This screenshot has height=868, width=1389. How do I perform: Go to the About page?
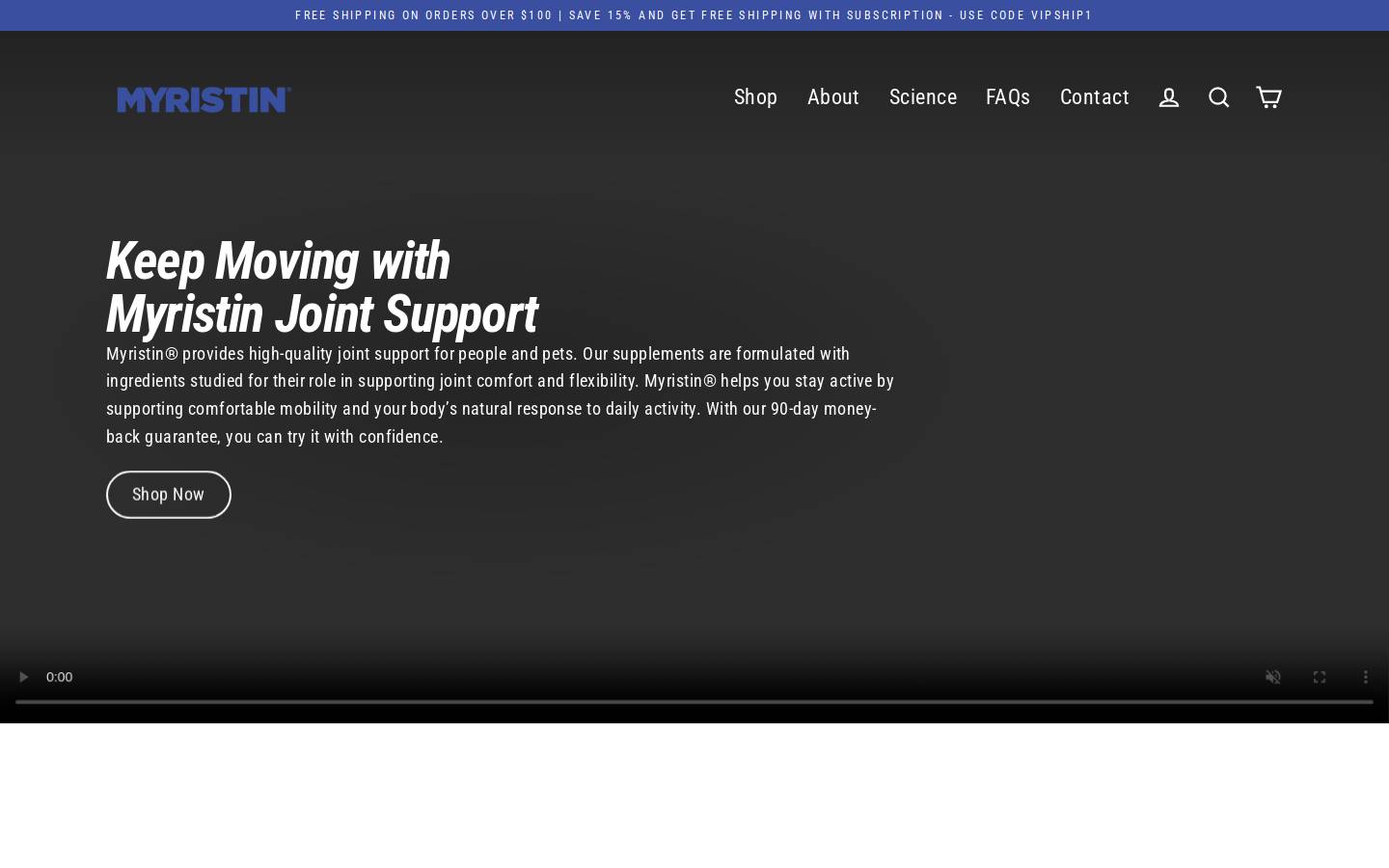(833, 97)
